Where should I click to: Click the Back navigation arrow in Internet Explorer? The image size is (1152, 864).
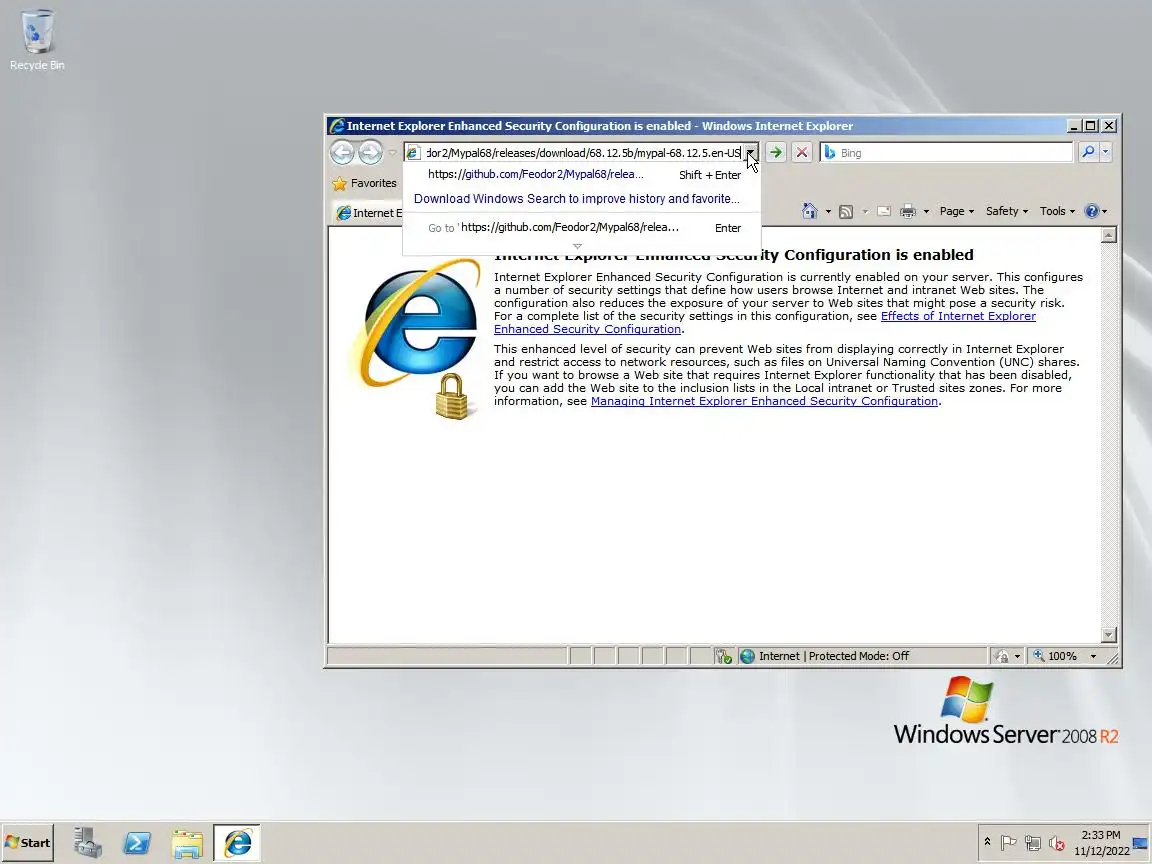[x=342, y=152]
